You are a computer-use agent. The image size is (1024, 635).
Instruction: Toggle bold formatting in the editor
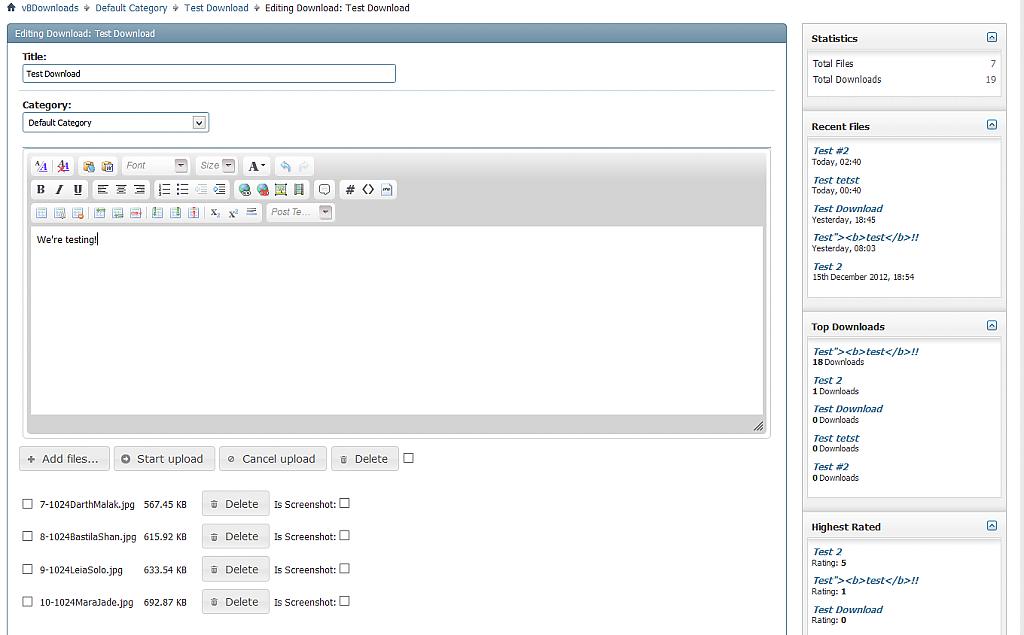(41, 189)
